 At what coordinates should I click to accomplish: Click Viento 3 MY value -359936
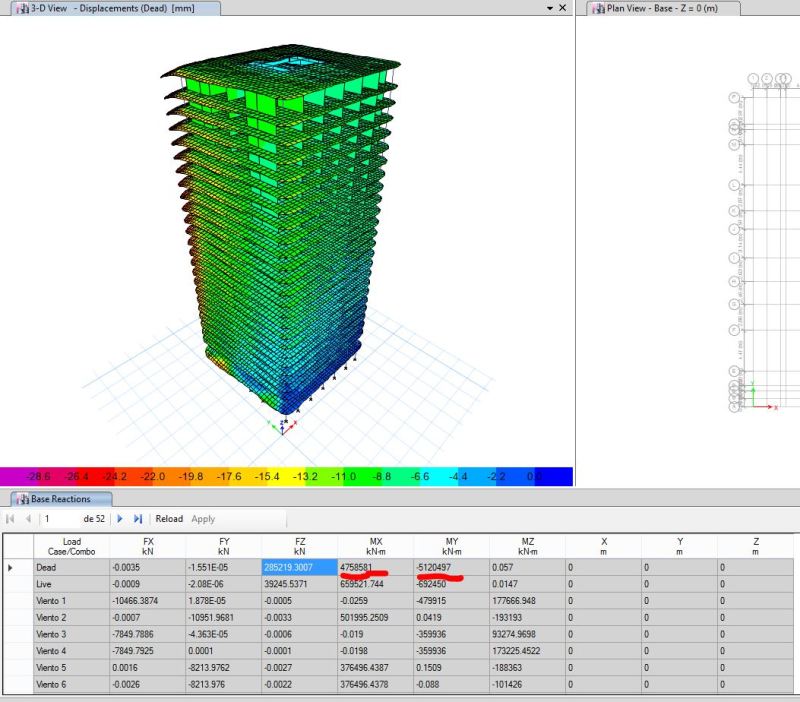[x=452, y=634]
